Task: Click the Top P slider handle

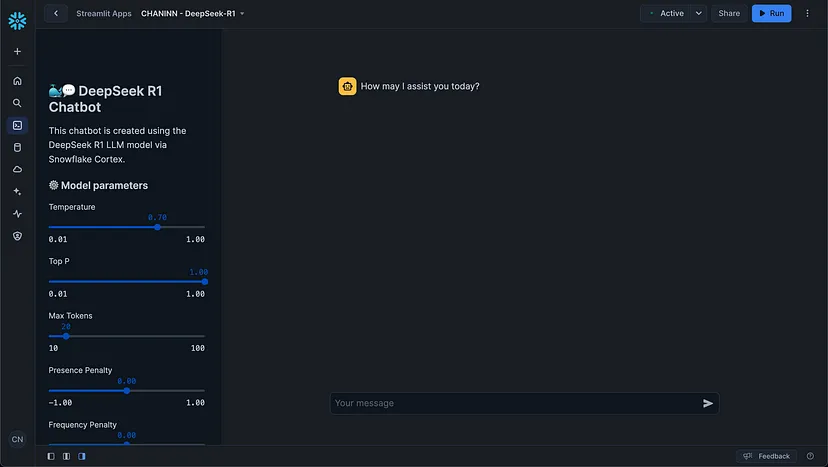Action: point(205,282)
